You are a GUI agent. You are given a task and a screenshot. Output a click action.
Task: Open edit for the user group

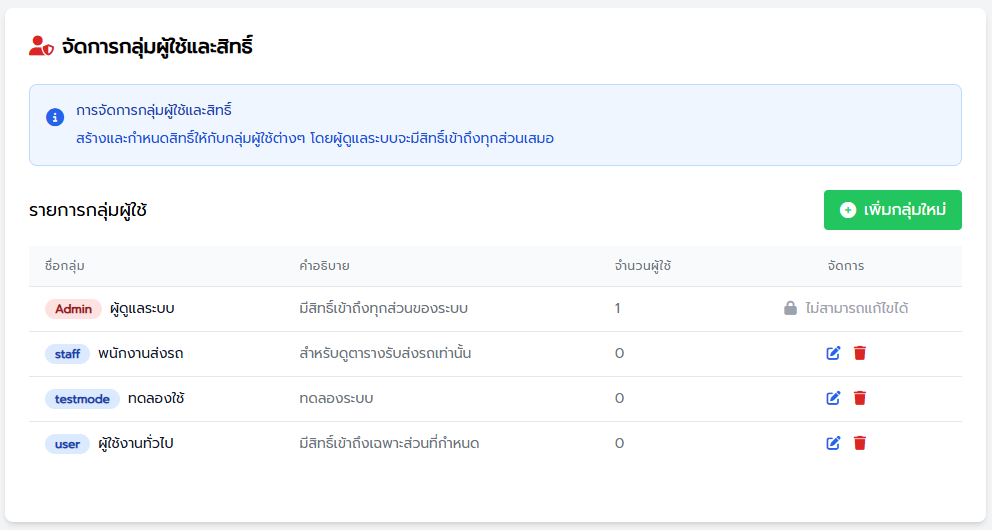pos(833,443)
